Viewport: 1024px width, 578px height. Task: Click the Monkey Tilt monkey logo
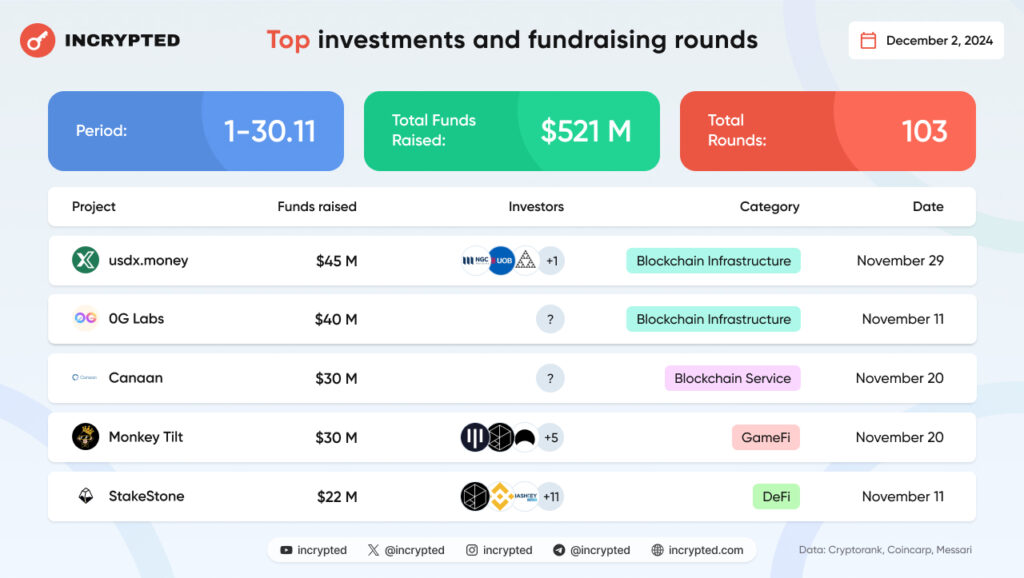point(85,437)
